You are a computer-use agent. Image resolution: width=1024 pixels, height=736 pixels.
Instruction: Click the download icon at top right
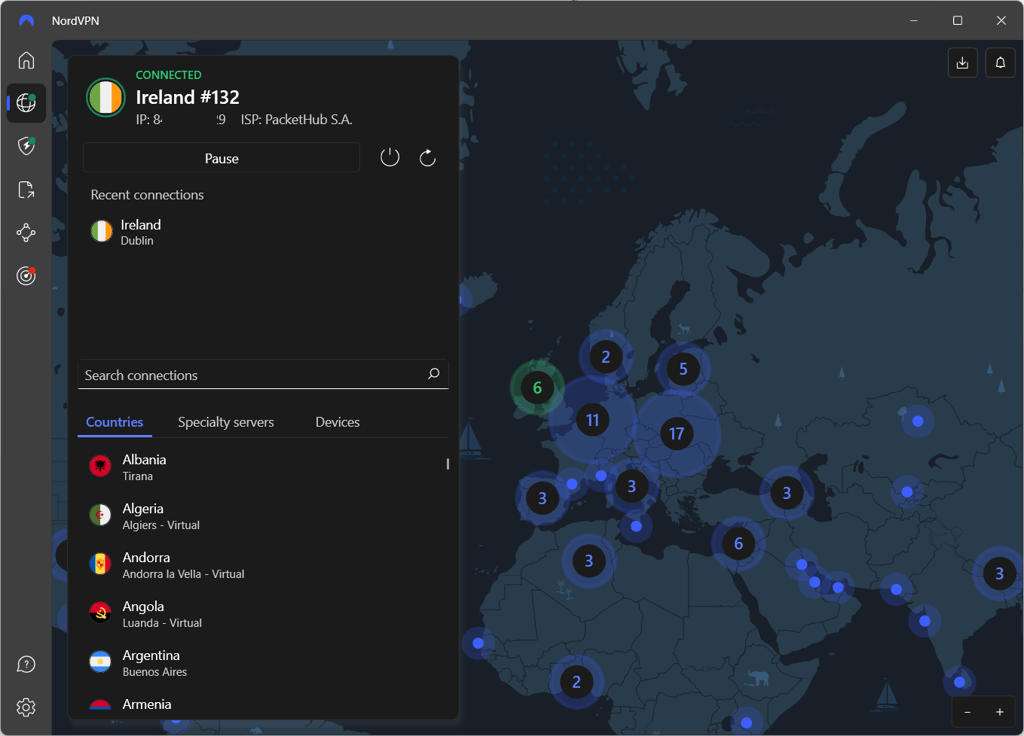[962, 63]
